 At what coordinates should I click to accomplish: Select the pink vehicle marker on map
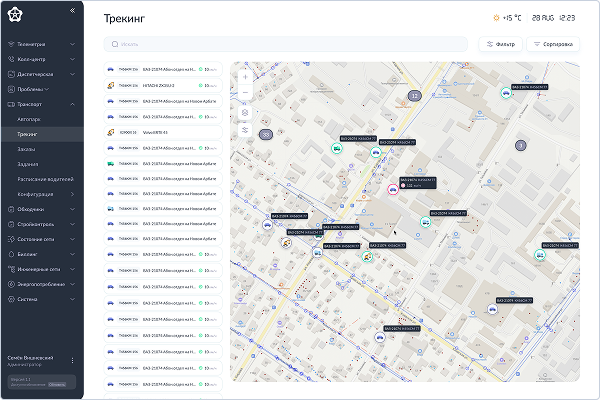point(393,189)
